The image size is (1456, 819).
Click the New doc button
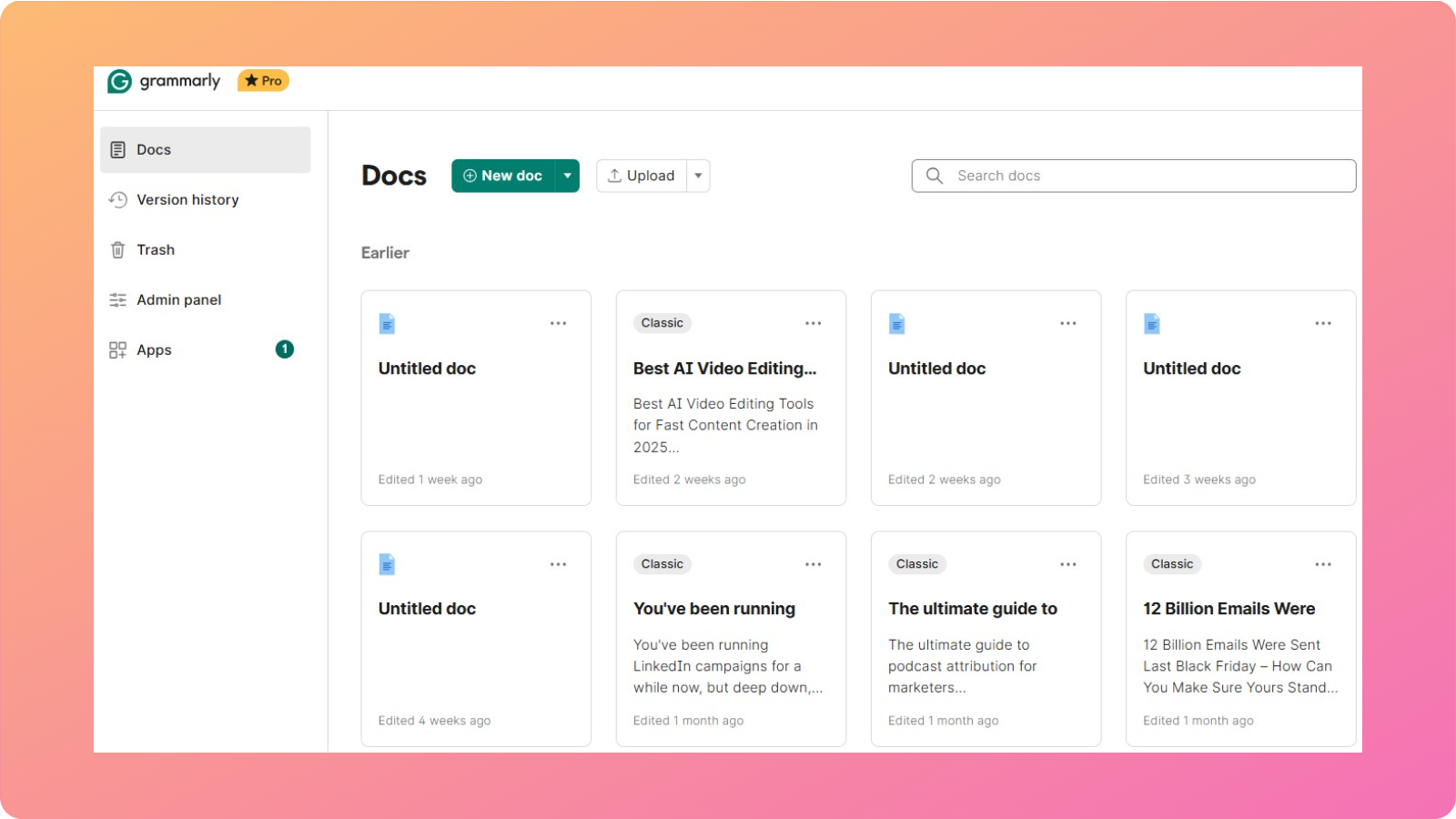[x=506, y=176]
